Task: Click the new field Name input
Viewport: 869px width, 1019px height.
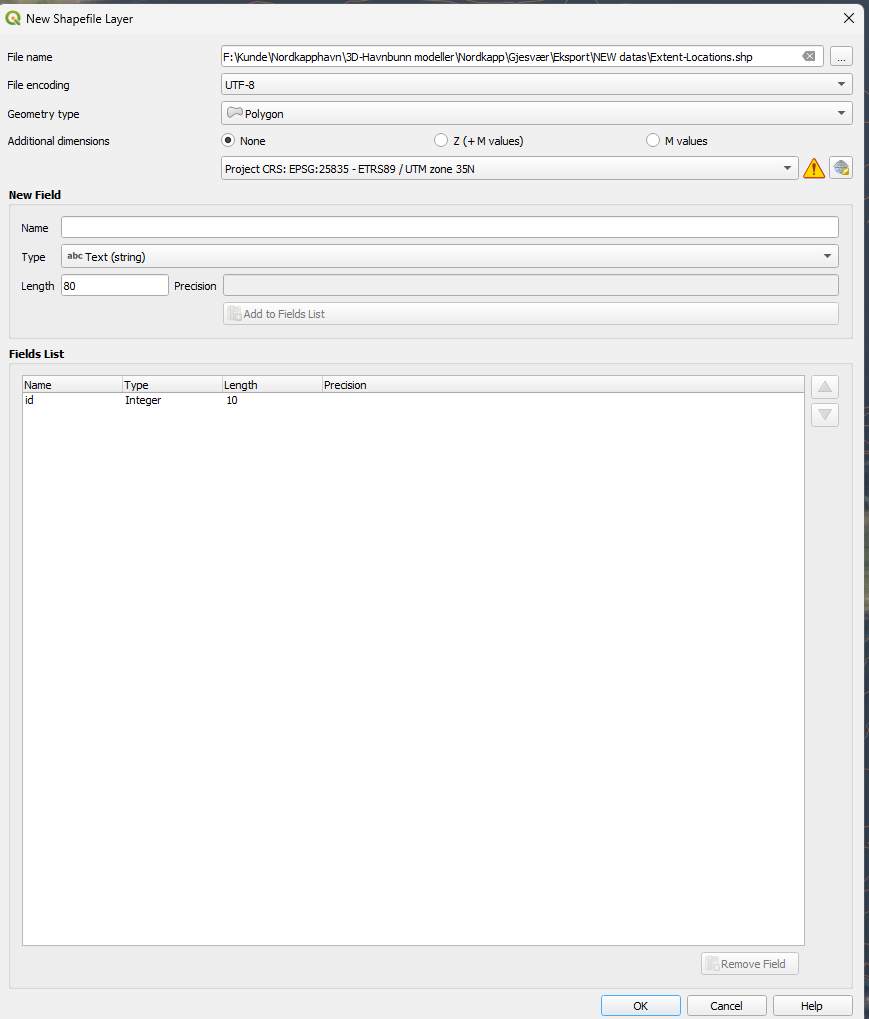Action: (x=449, y=228)
